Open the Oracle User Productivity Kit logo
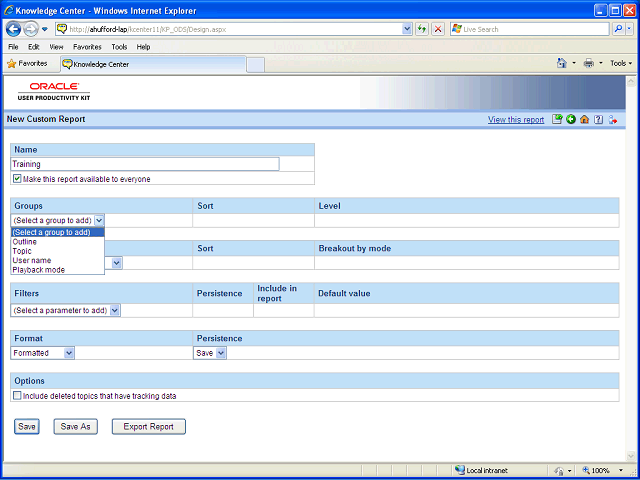 [54, 91]
